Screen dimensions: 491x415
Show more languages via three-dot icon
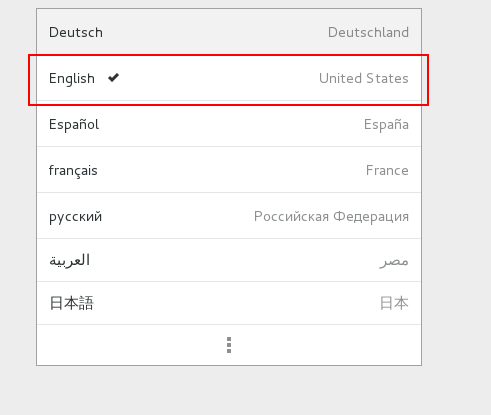click(229, 345)
